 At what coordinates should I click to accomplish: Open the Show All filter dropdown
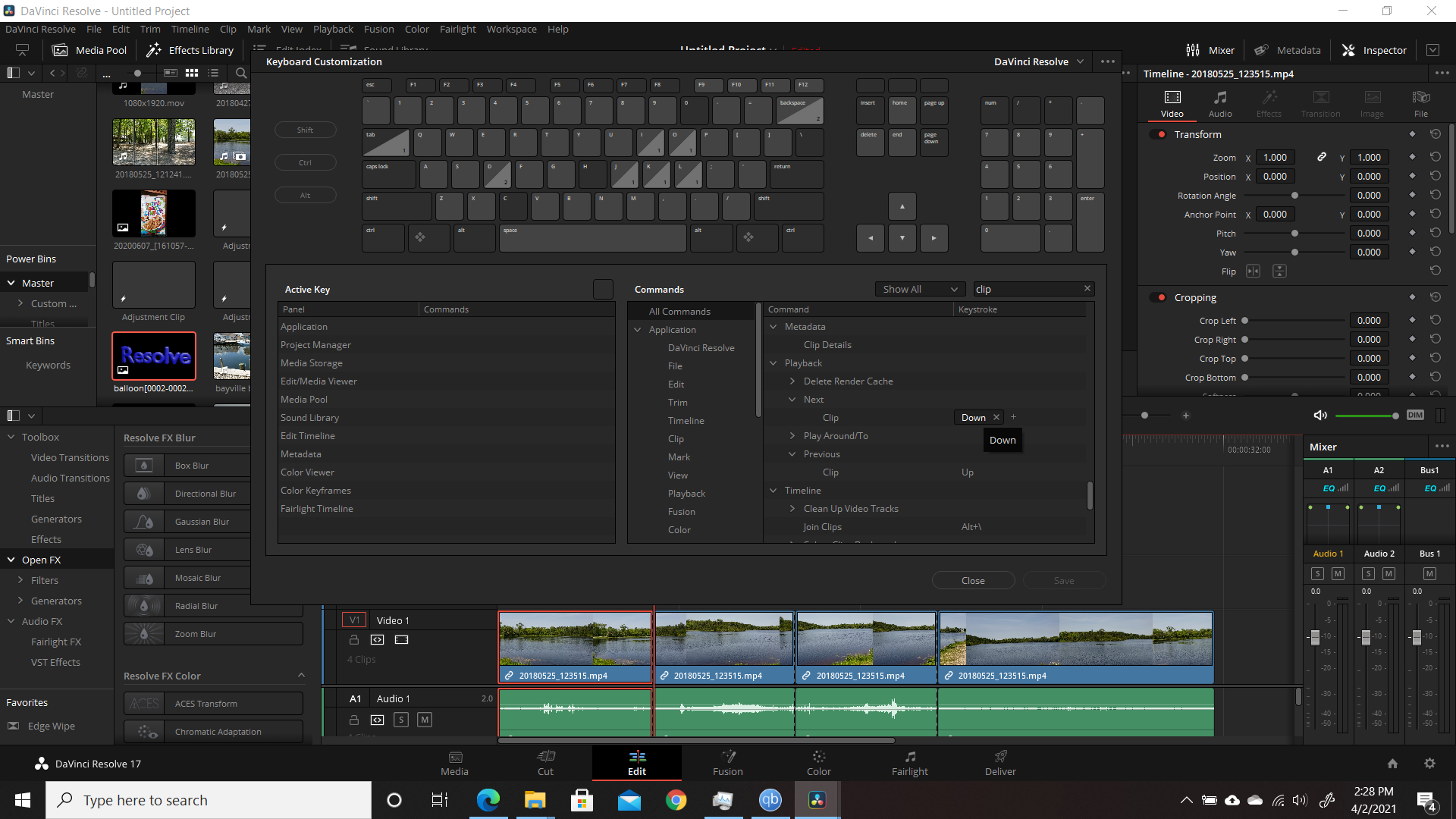click(920, 290)
